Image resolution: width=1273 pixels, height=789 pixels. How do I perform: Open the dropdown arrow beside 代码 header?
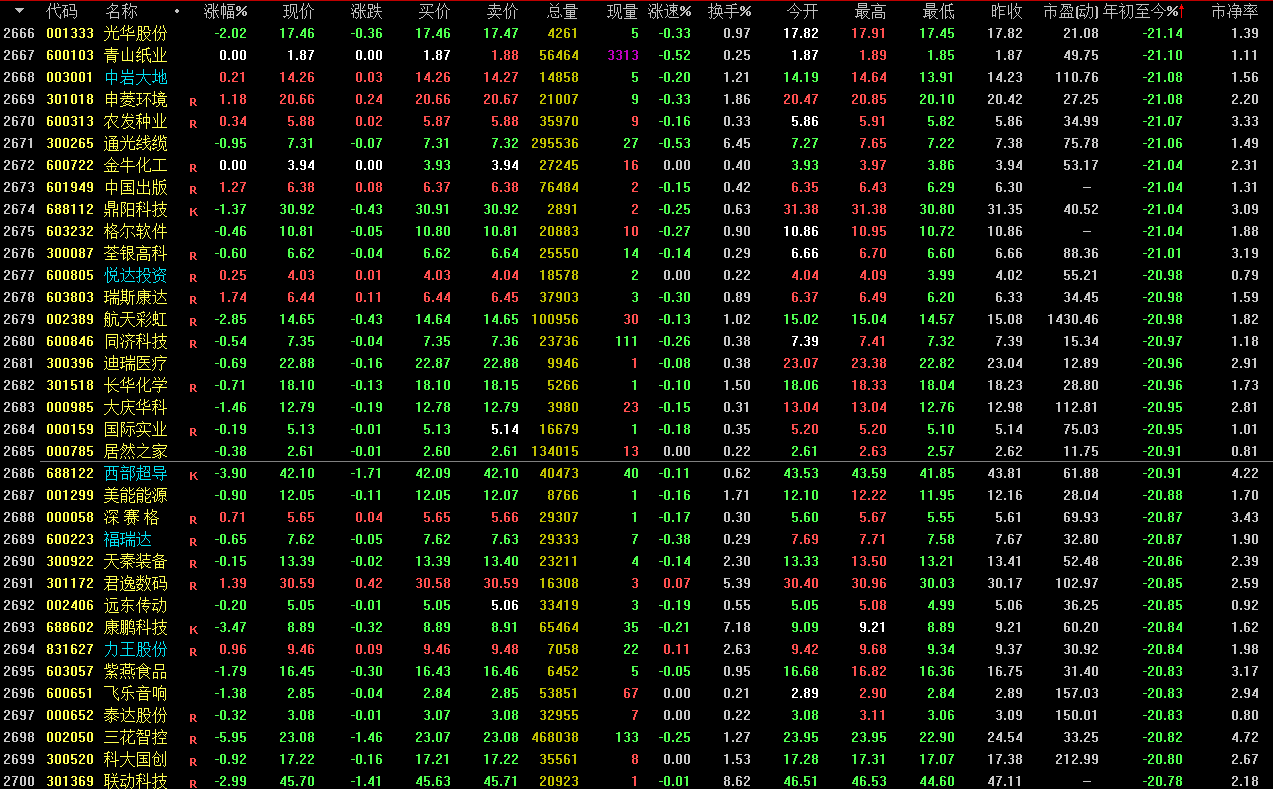coord(19,12)
